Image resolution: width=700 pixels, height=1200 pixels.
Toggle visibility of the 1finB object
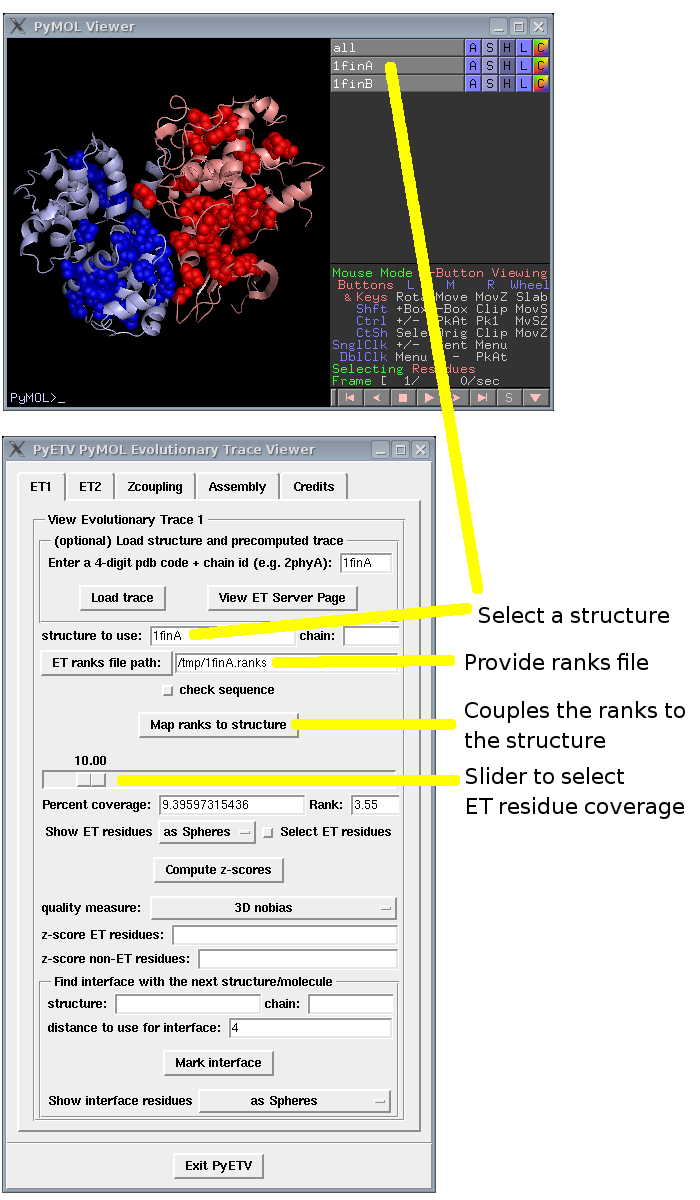tap(397, 84)
